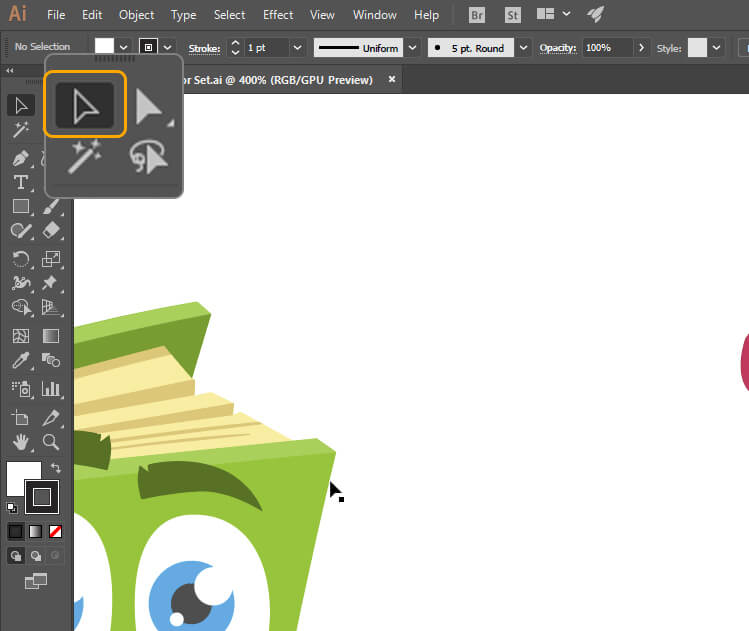Select the Paintbrush tool
The width and height of the screenshot is (749, 631).
pyautogui.click(x=51, y=206)
